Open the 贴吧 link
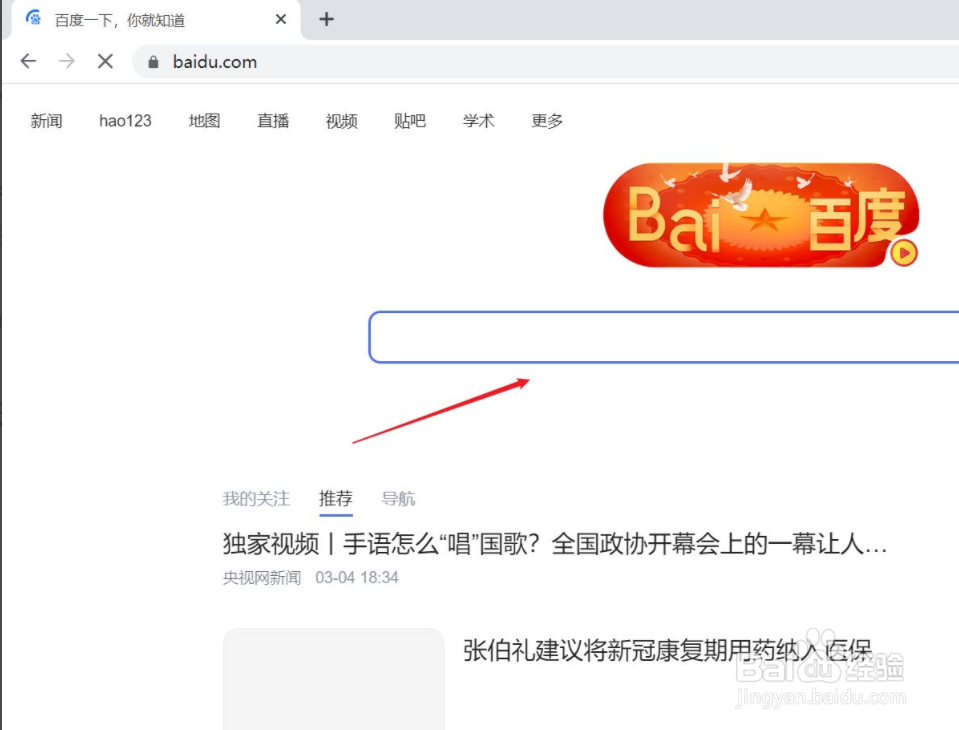The width and height of the screenshot is (959, 730). [x=410, y=121]
